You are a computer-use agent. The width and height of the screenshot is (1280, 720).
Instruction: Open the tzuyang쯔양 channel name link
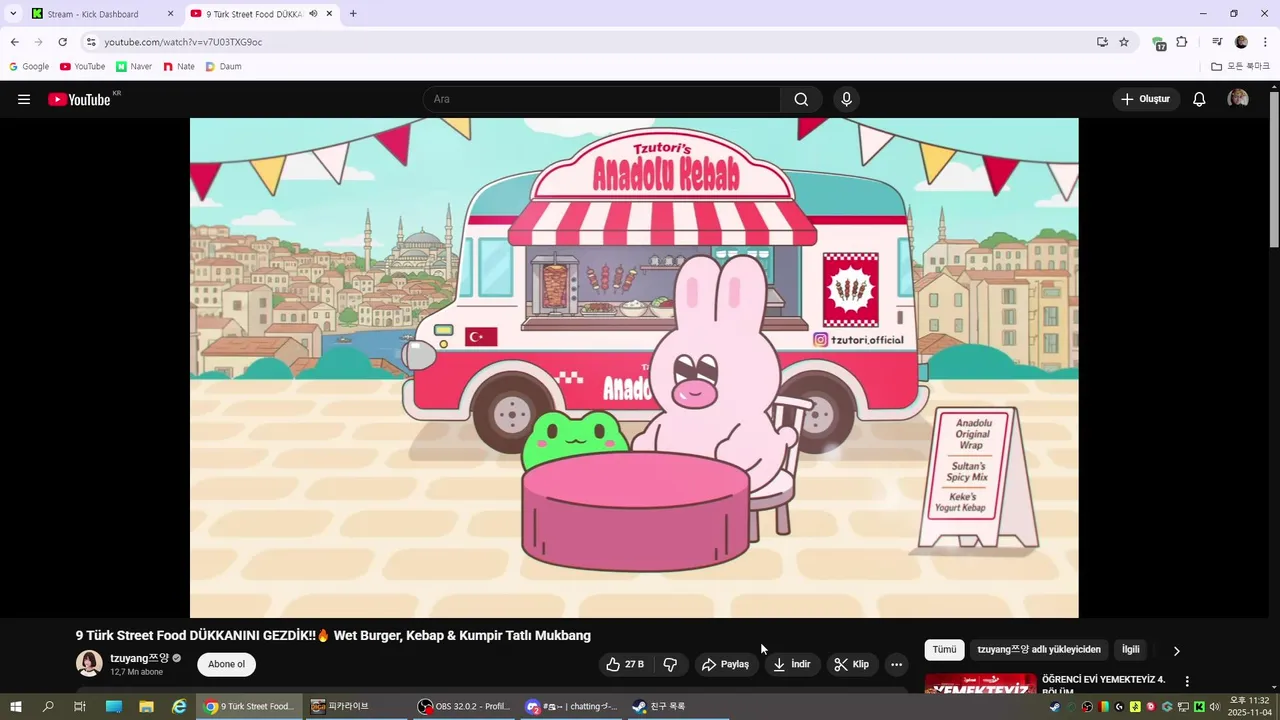[140, 658]
